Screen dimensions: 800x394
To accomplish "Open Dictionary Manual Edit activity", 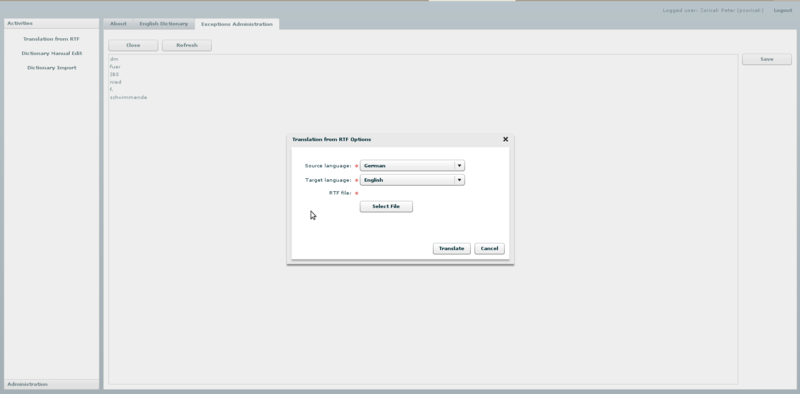I will tap(52, 54).
